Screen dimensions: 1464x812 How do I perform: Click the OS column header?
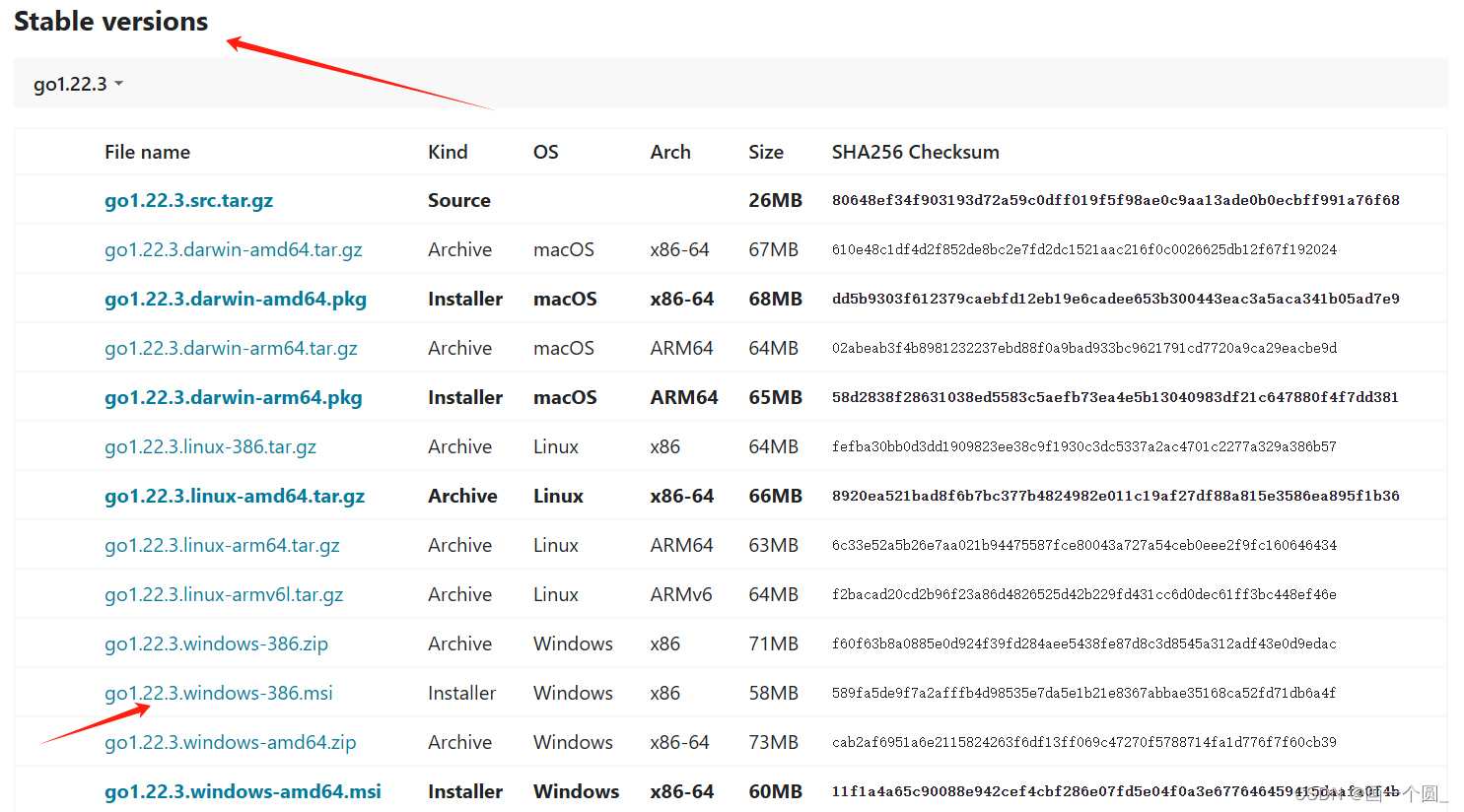tap(545, 152)
